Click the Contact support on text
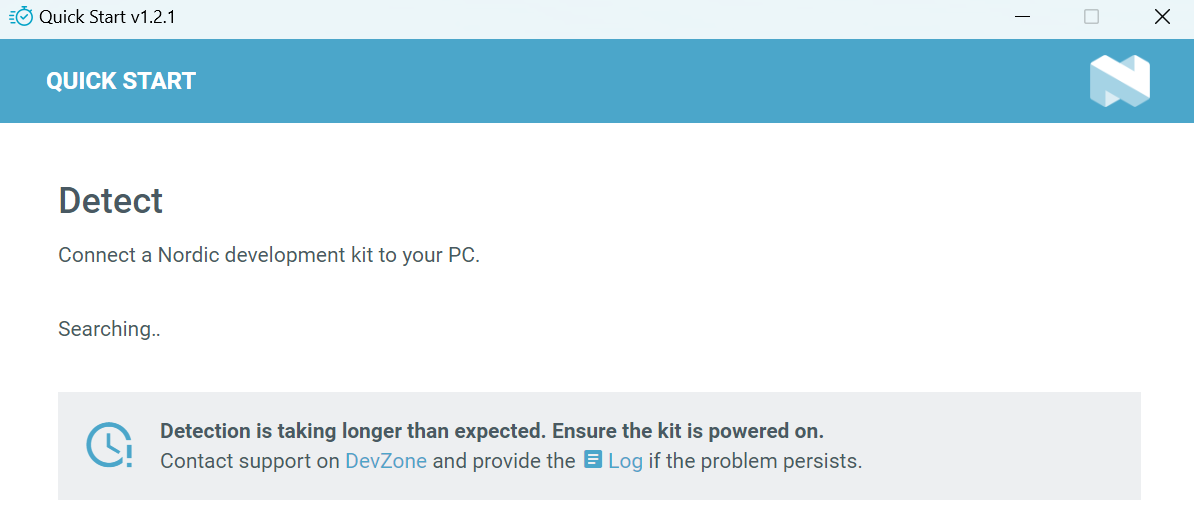The image size is (1194, 529). (251, 461)
